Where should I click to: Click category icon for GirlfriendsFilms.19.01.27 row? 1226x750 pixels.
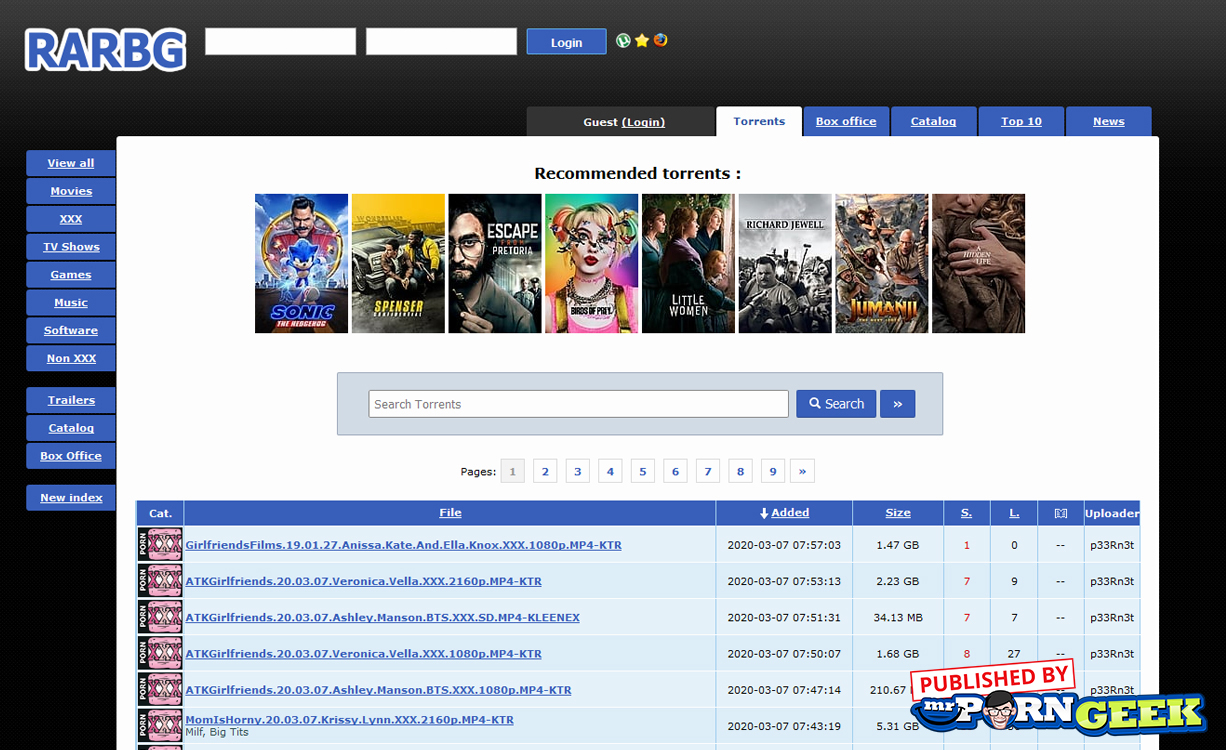[160, 545]
